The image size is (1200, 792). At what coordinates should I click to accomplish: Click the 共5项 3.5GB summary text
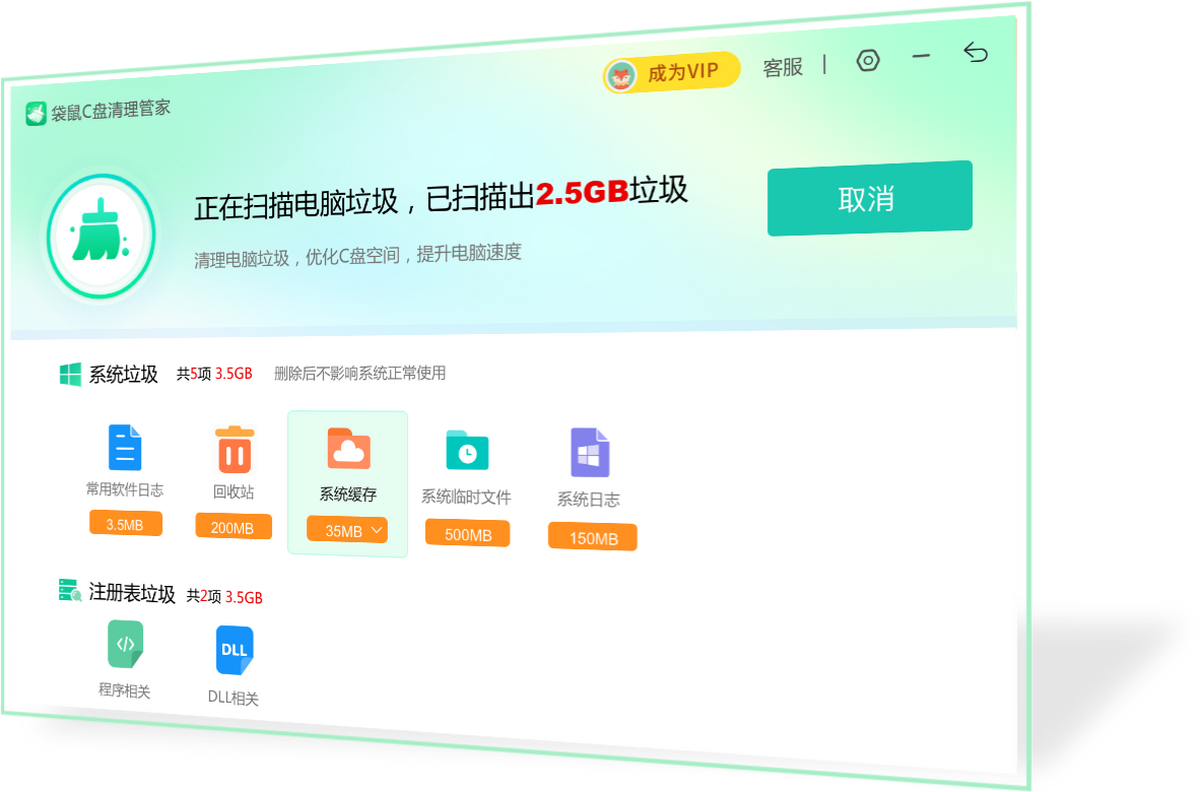[214, 374]
